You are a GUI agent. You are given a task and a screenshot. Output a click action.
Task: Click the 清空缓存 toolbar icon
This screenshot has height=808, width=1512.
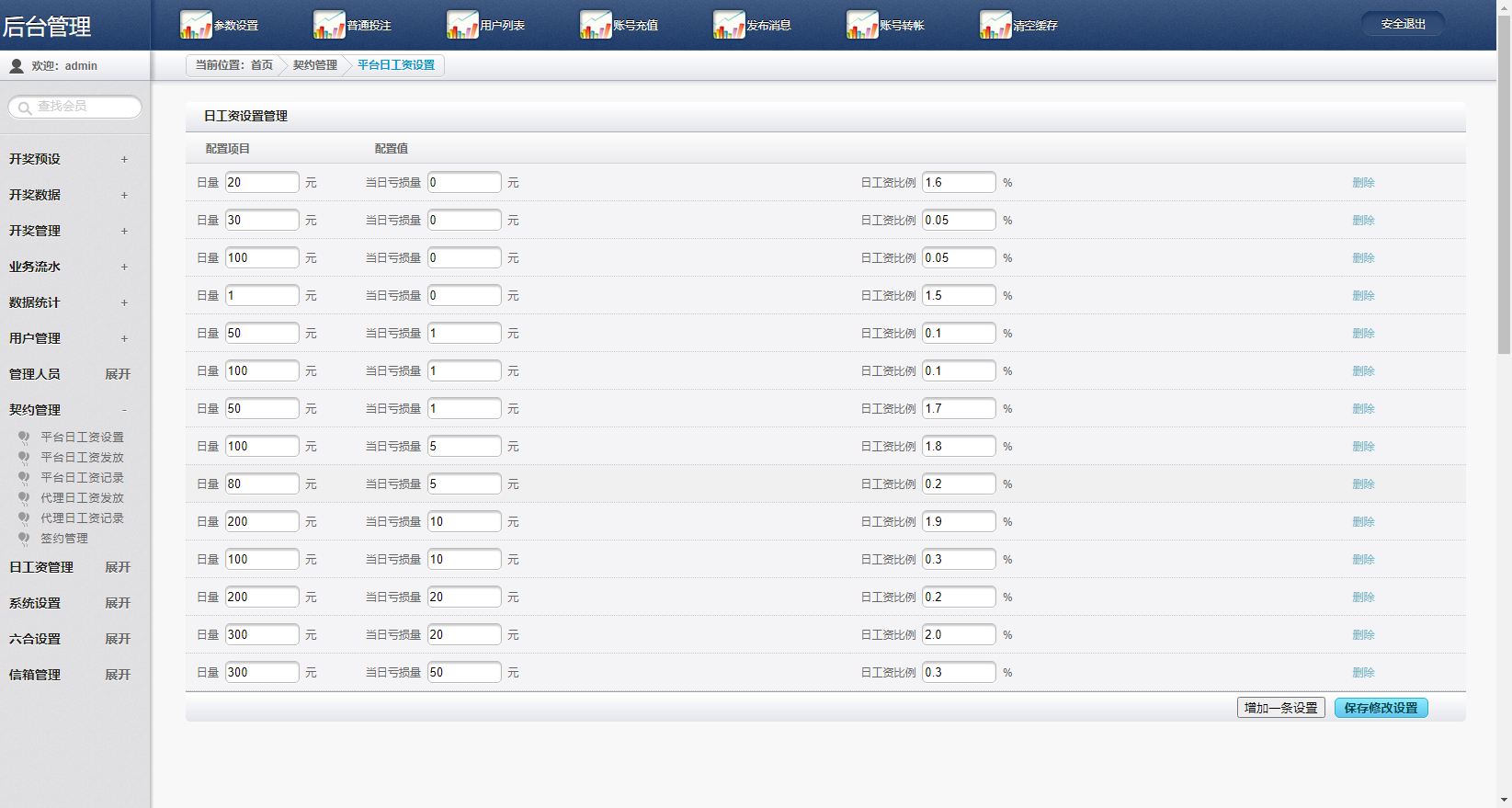[995, 25]
